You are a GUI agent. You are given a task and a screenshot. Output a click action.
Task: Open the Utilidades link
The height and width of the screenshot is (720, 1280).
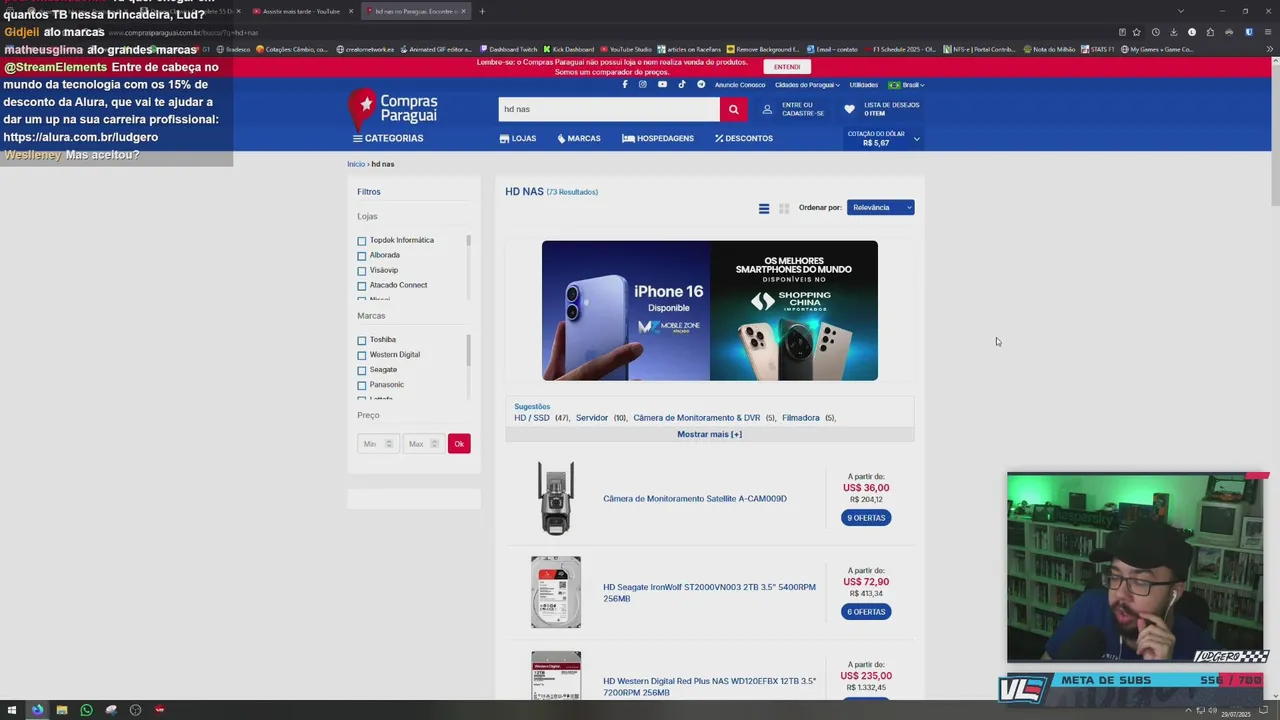pos(864,85)
